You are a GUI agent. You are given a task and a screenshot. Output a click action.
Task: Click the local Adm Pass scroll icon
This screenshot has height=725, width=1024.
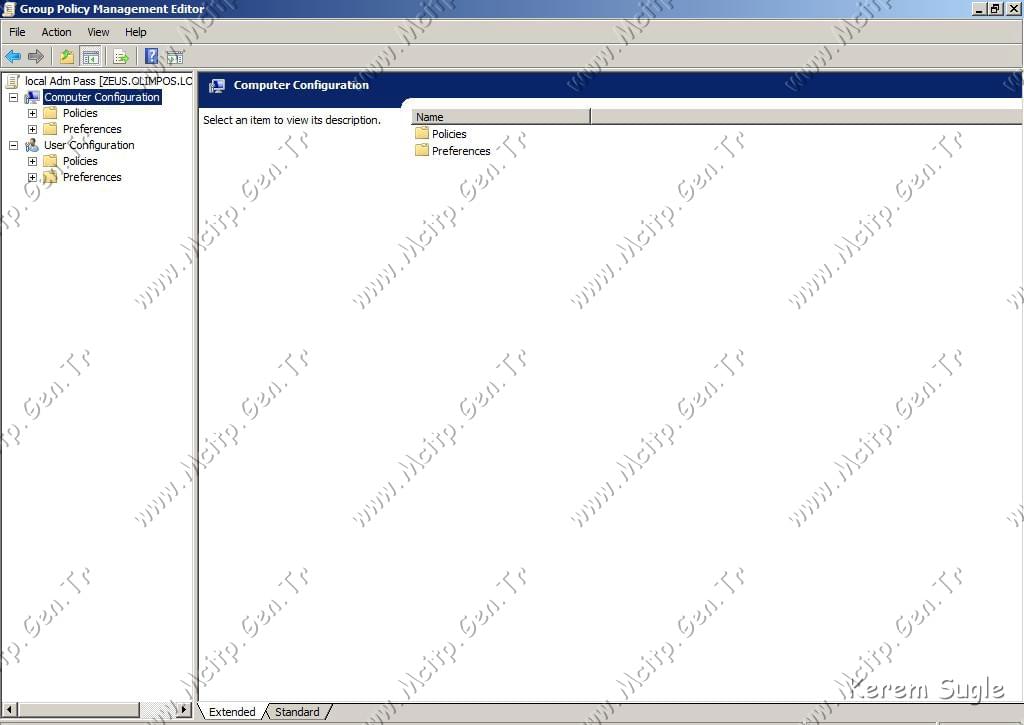12,81
